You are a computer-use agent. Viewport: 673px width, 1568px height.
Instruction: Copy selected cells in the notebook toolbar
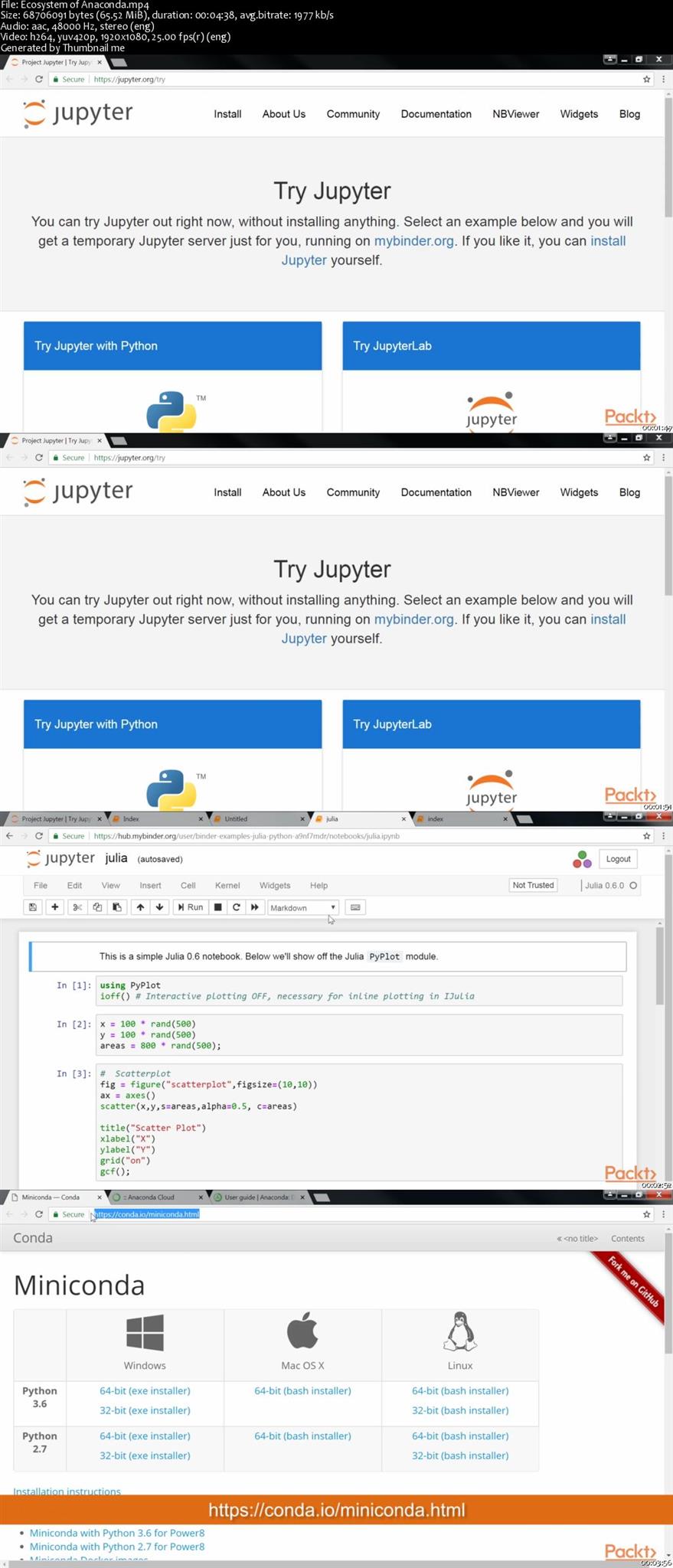97,907
